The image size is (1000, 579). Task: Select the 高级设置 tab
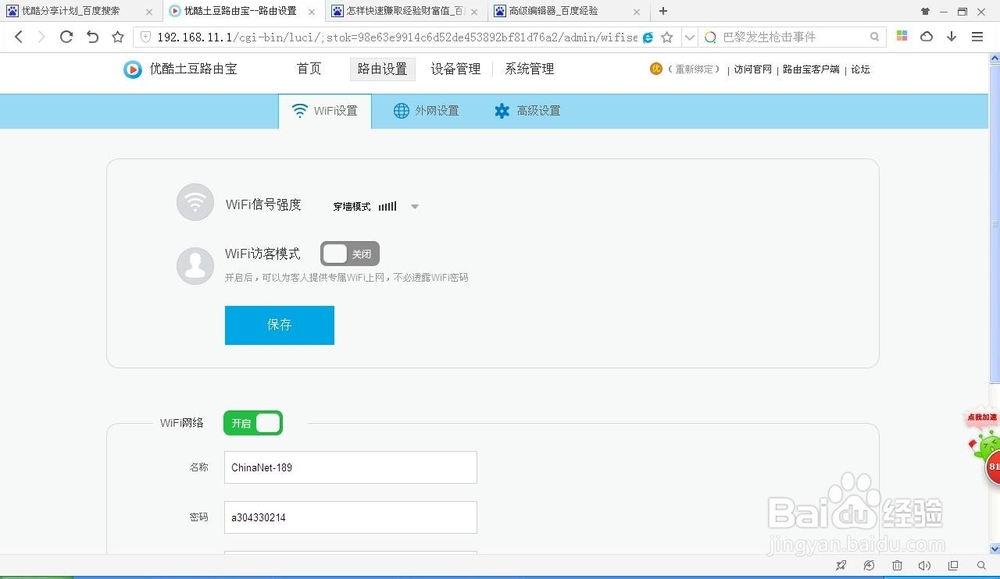[527, 111]
